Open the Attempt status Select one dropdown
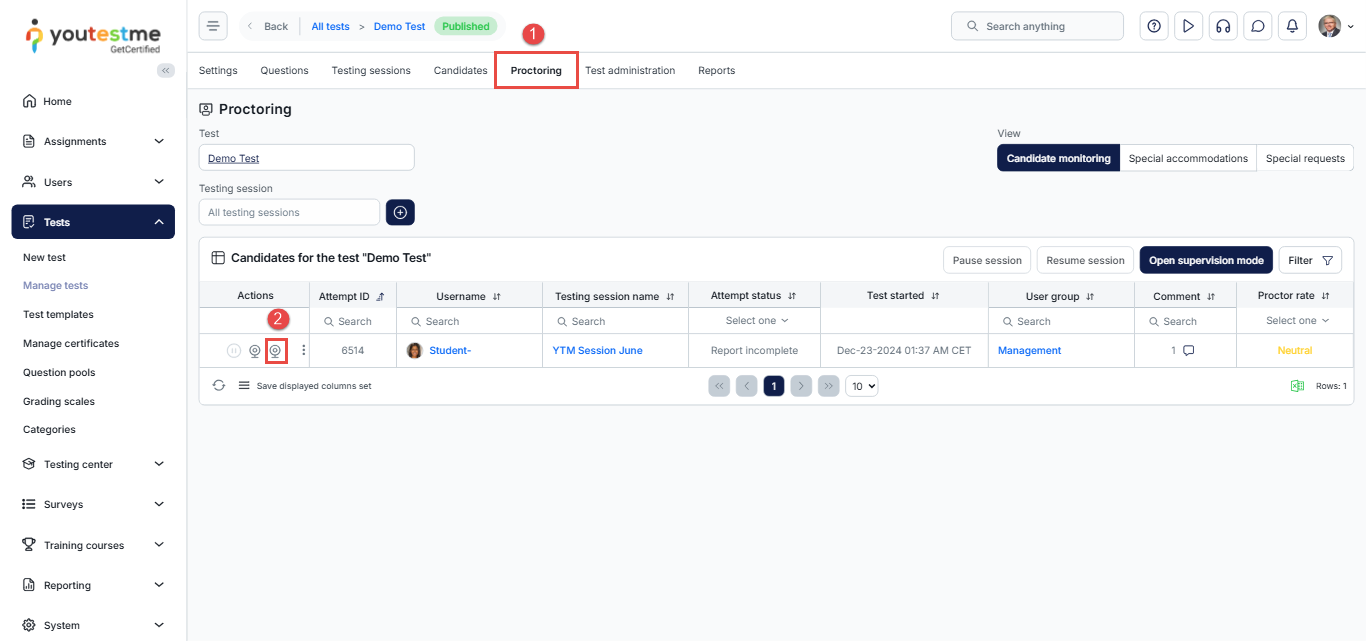The width and height of the screenshot is (1366, 641). 756,321
